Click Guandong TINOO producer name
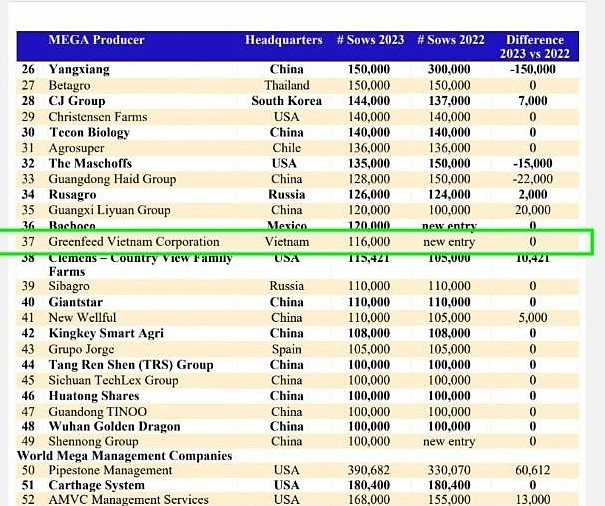 point(98,412)
